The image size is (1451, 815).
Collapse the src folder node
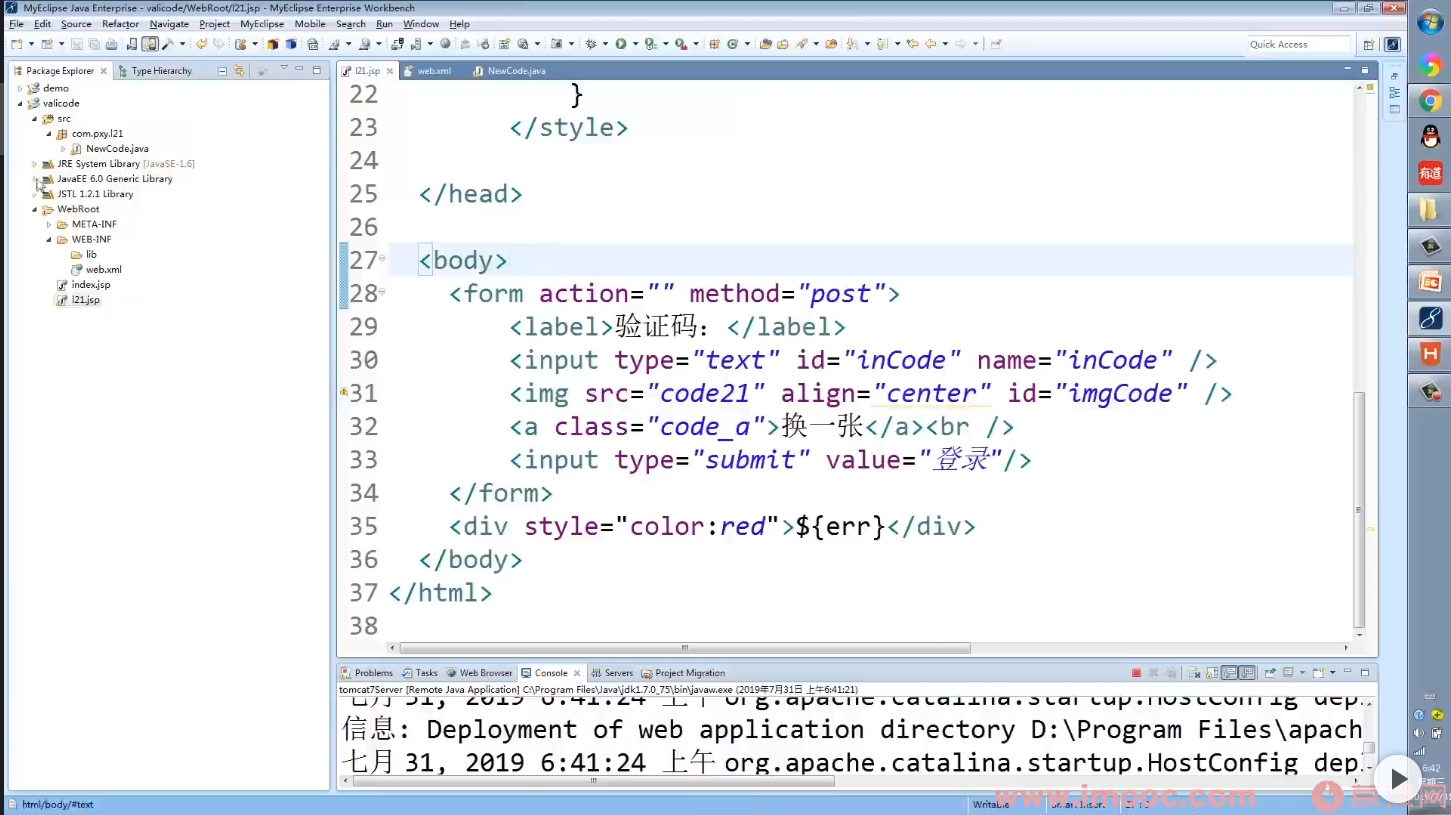tap(34, 118)
